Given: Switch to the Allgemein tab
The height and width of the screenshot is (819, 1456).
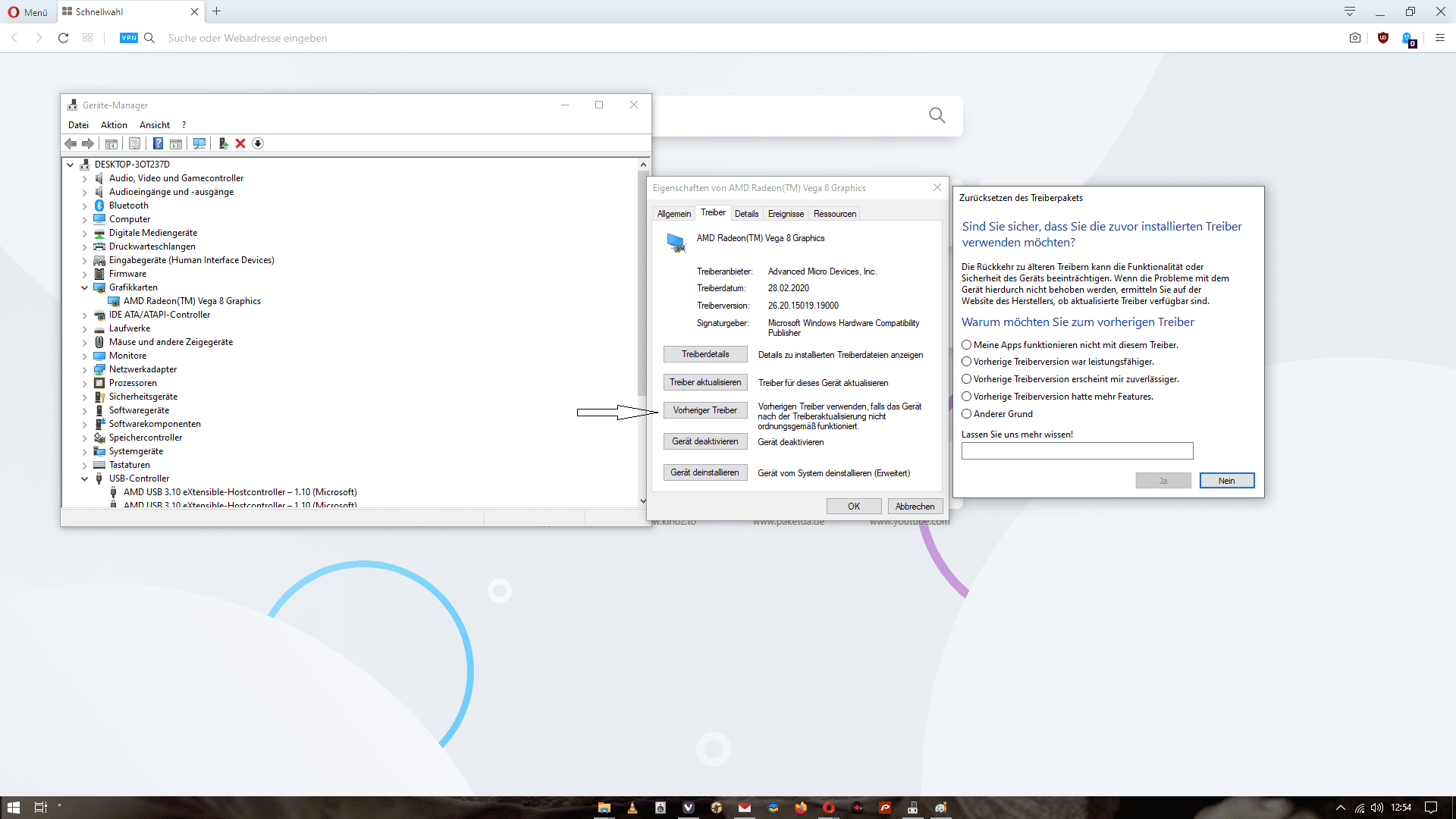Looking at the screenshot, I should click(674, 214).
